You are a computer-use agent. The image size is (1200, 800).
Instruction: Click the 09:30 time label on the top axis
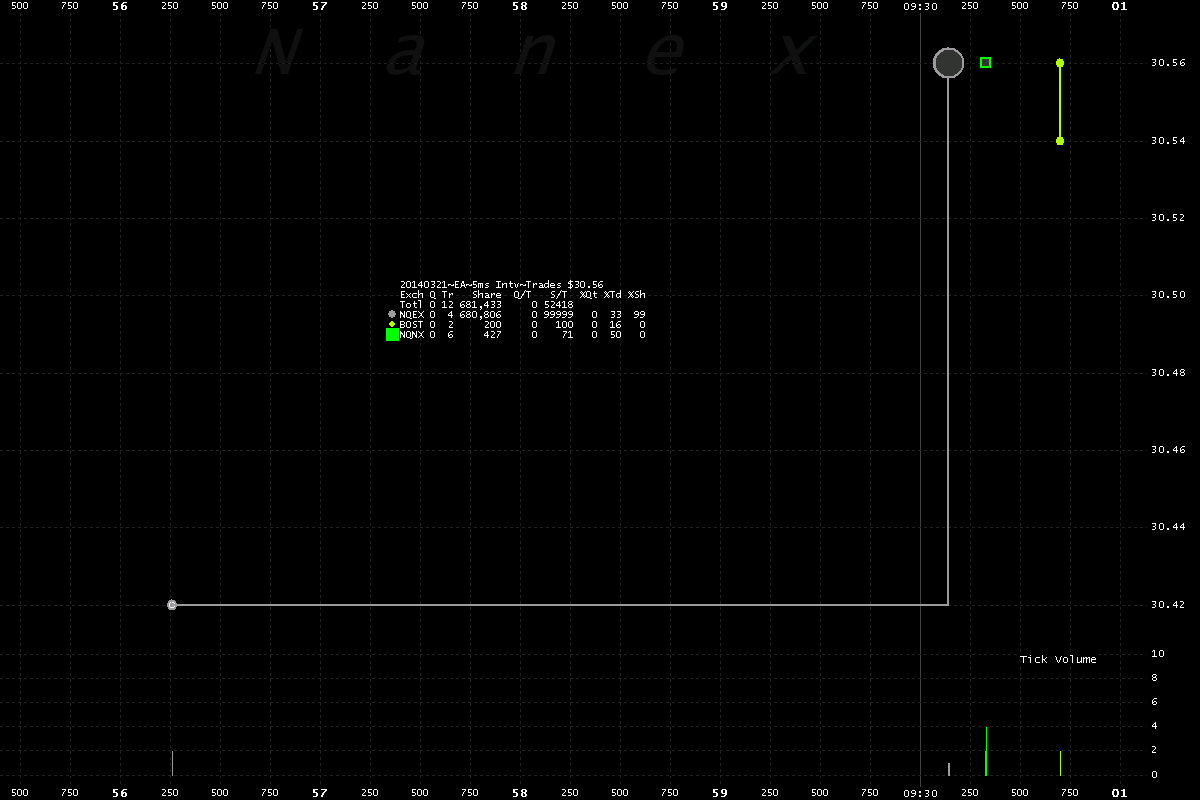click(x=920, y=6)
